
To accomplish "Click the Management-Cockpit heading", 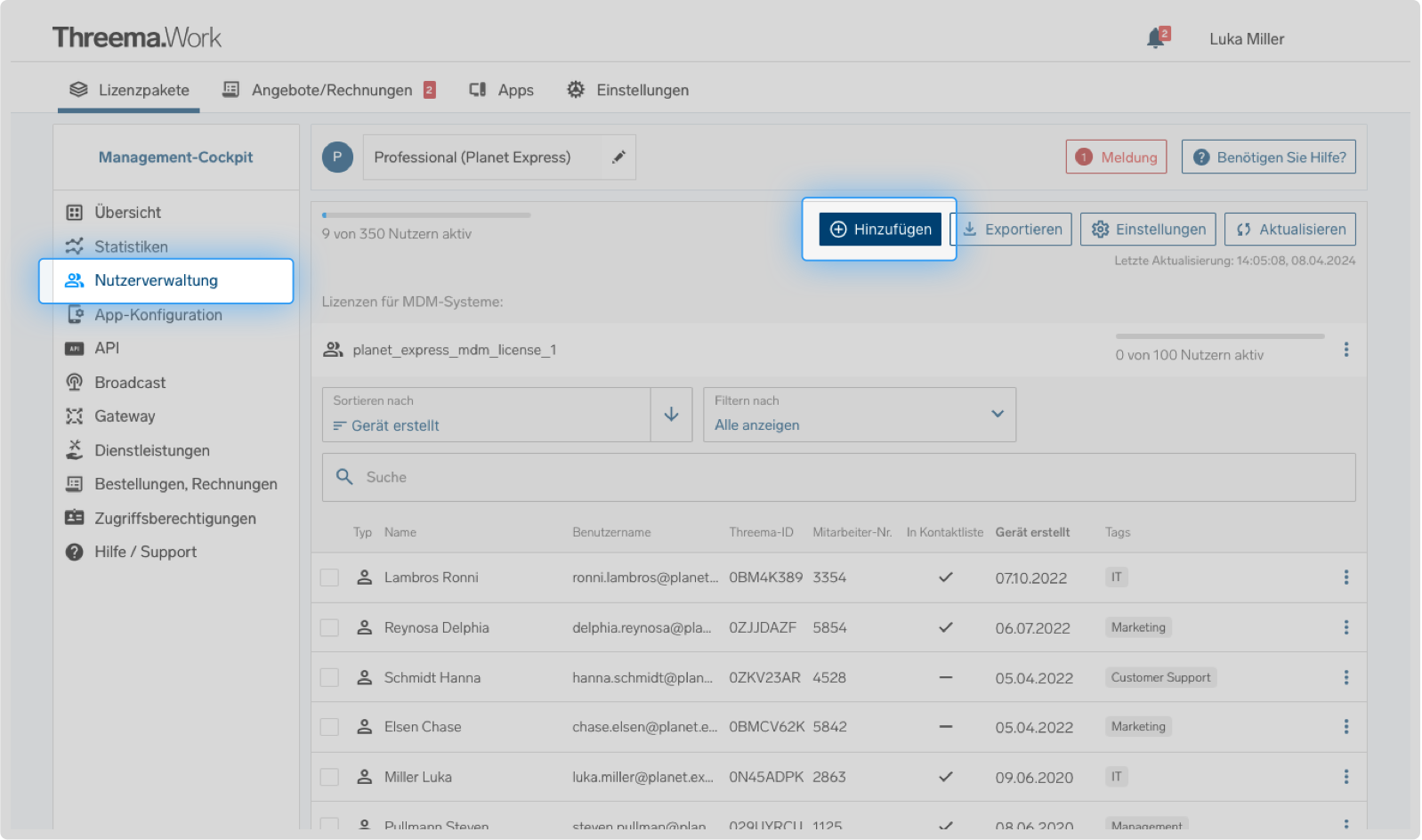I will point(176,157).
